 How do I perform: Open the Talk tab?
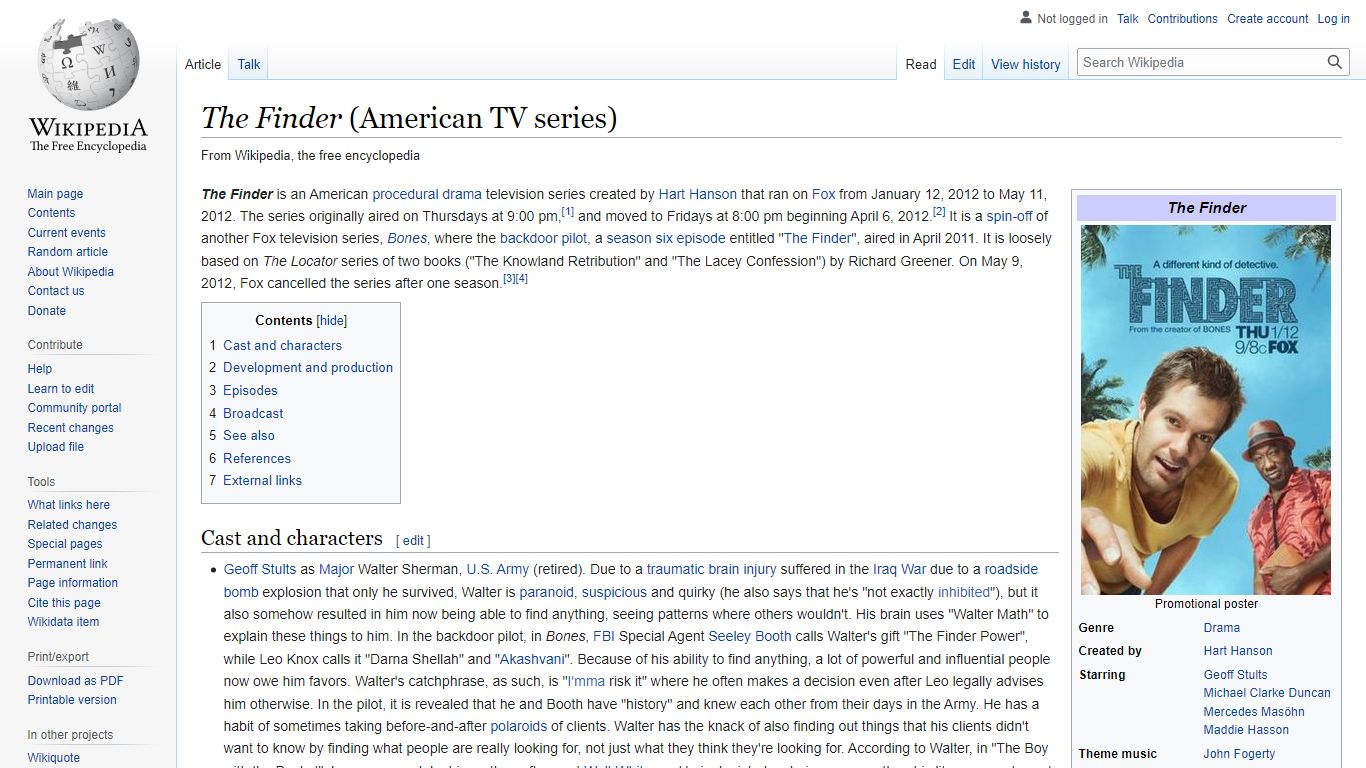(x=249, y=64)
